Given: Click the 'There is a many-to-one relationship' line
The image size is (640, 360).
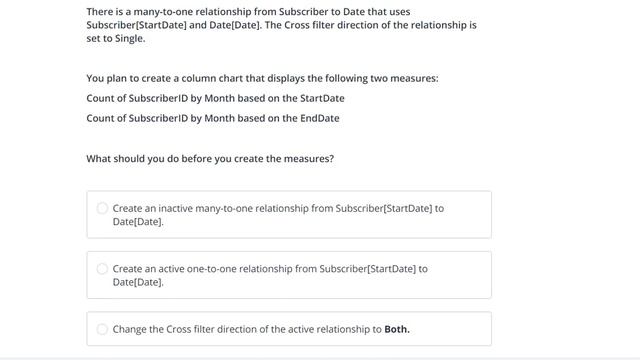Looking at the screenshot, I should [248, 11].
